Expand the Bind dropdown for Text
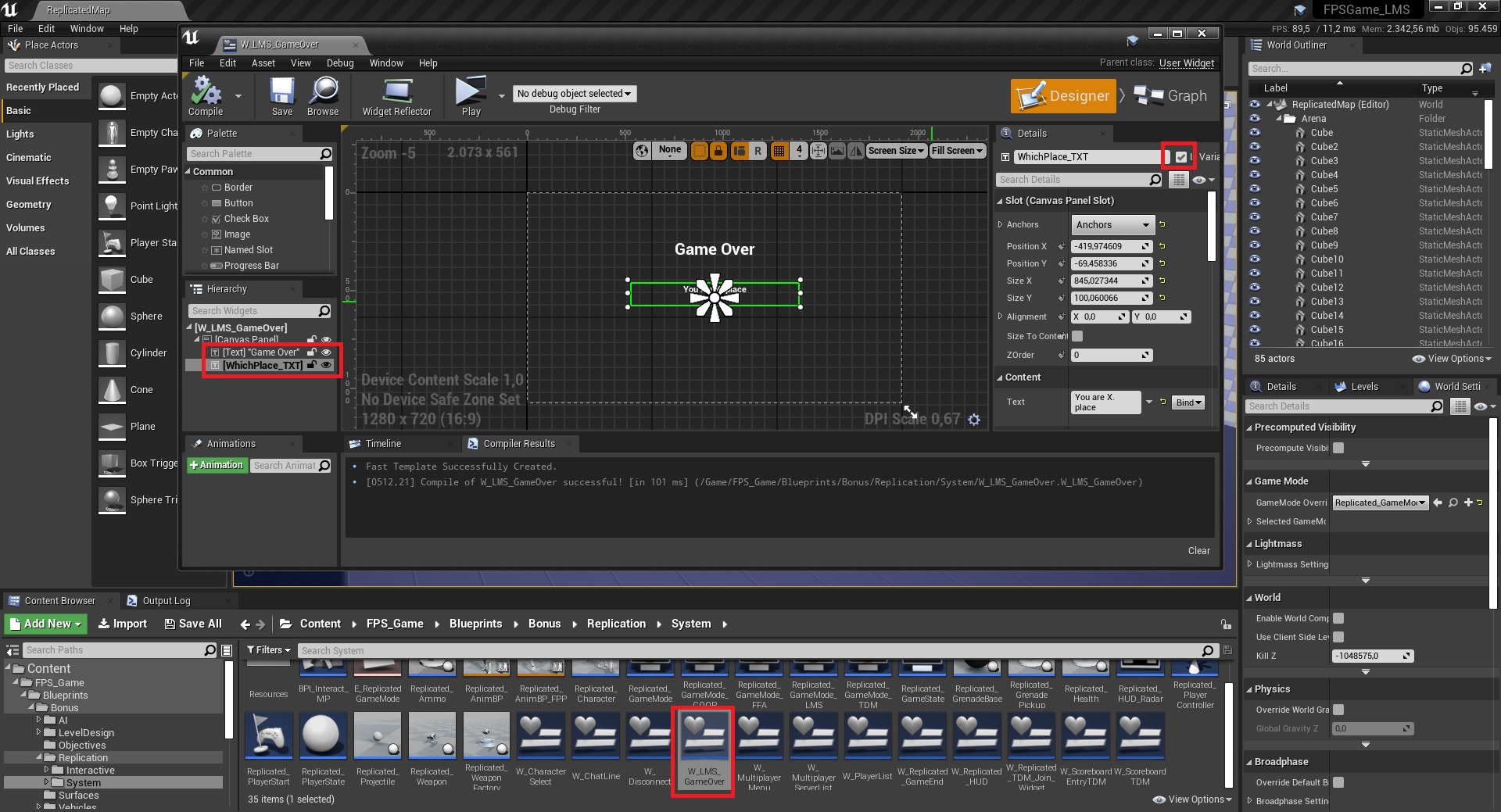The image size is (1501, 812). point(1188,402)
